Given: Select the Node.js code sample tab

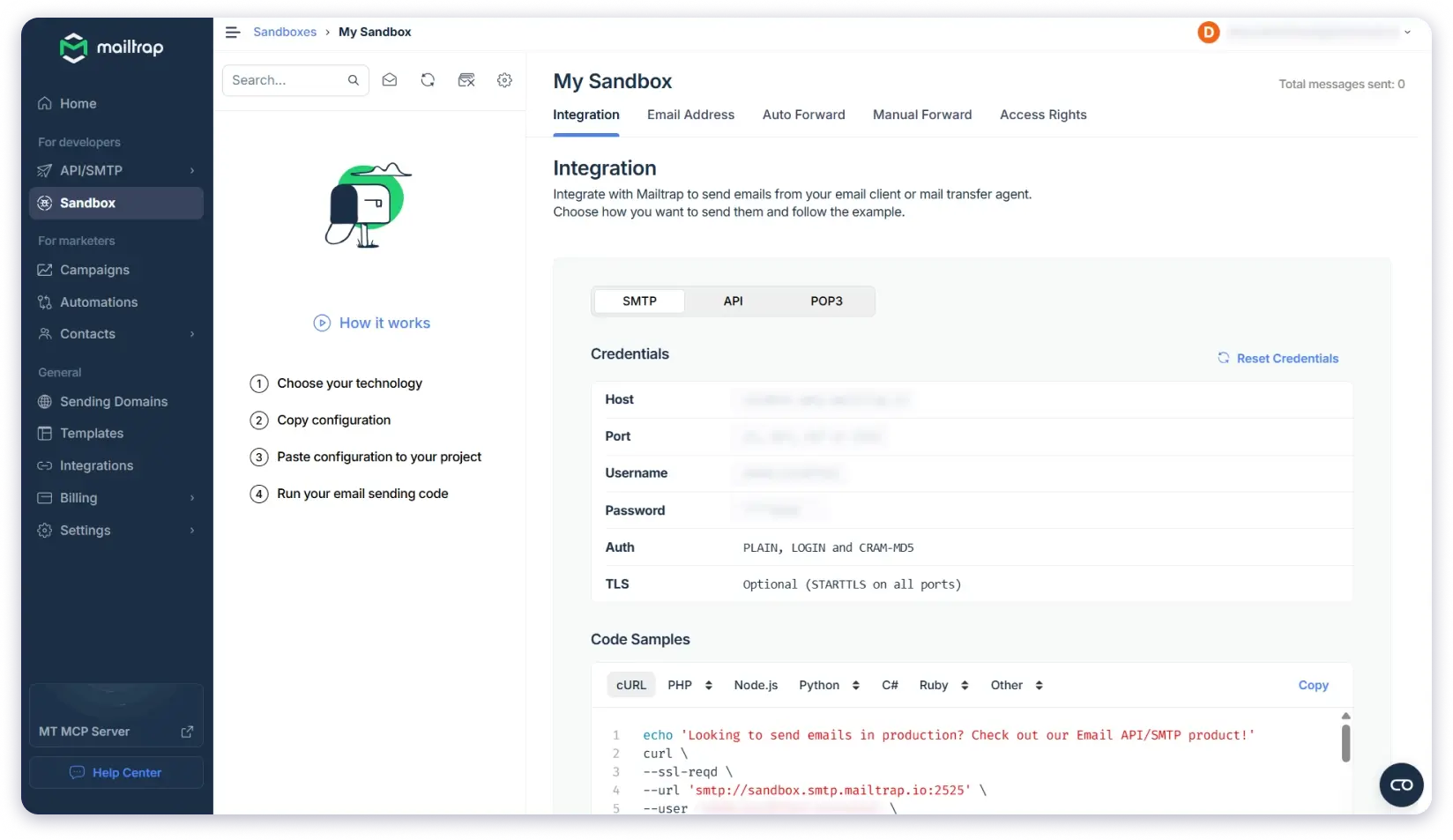Looking at the screenshot, I should pyautogui.click(x=756, y=686).
